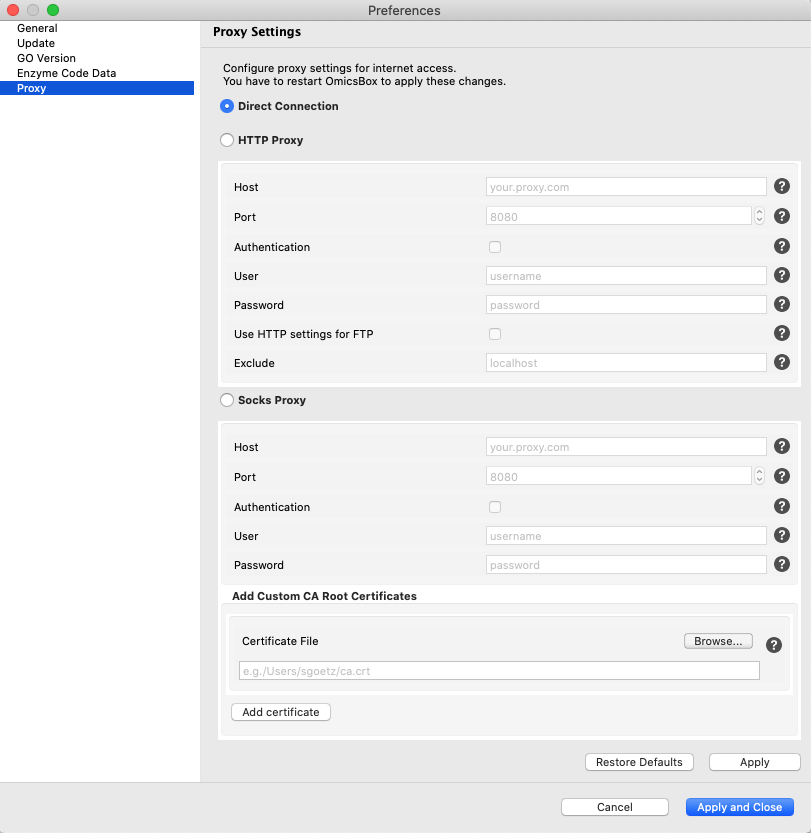Click the Certificate File path input field
811x833 pixels.
tap(499, 671)
